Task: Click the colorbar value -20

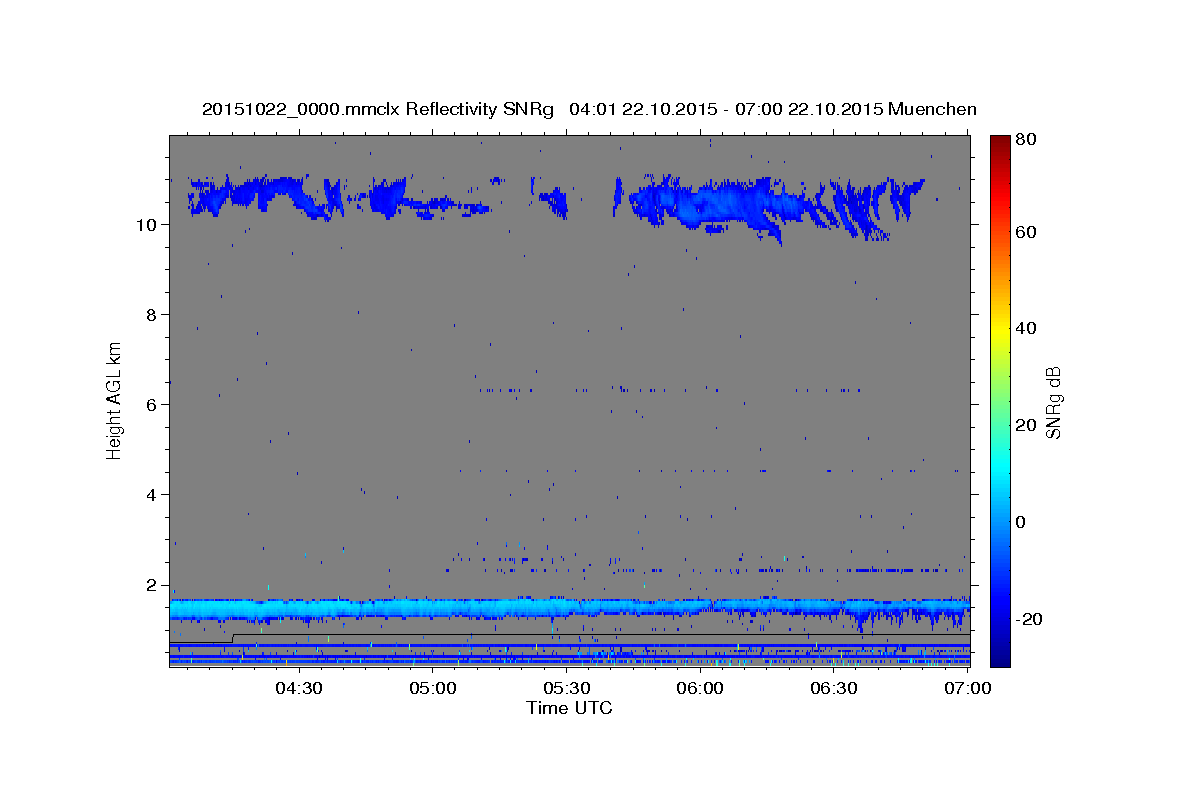Action: click(1031, 619)
